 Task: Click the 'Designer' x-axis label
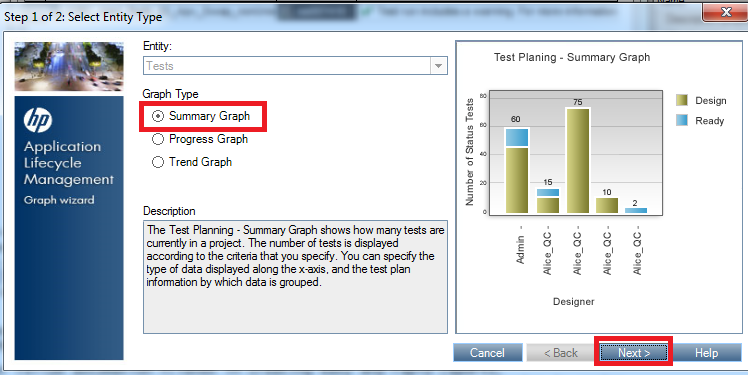573,302
